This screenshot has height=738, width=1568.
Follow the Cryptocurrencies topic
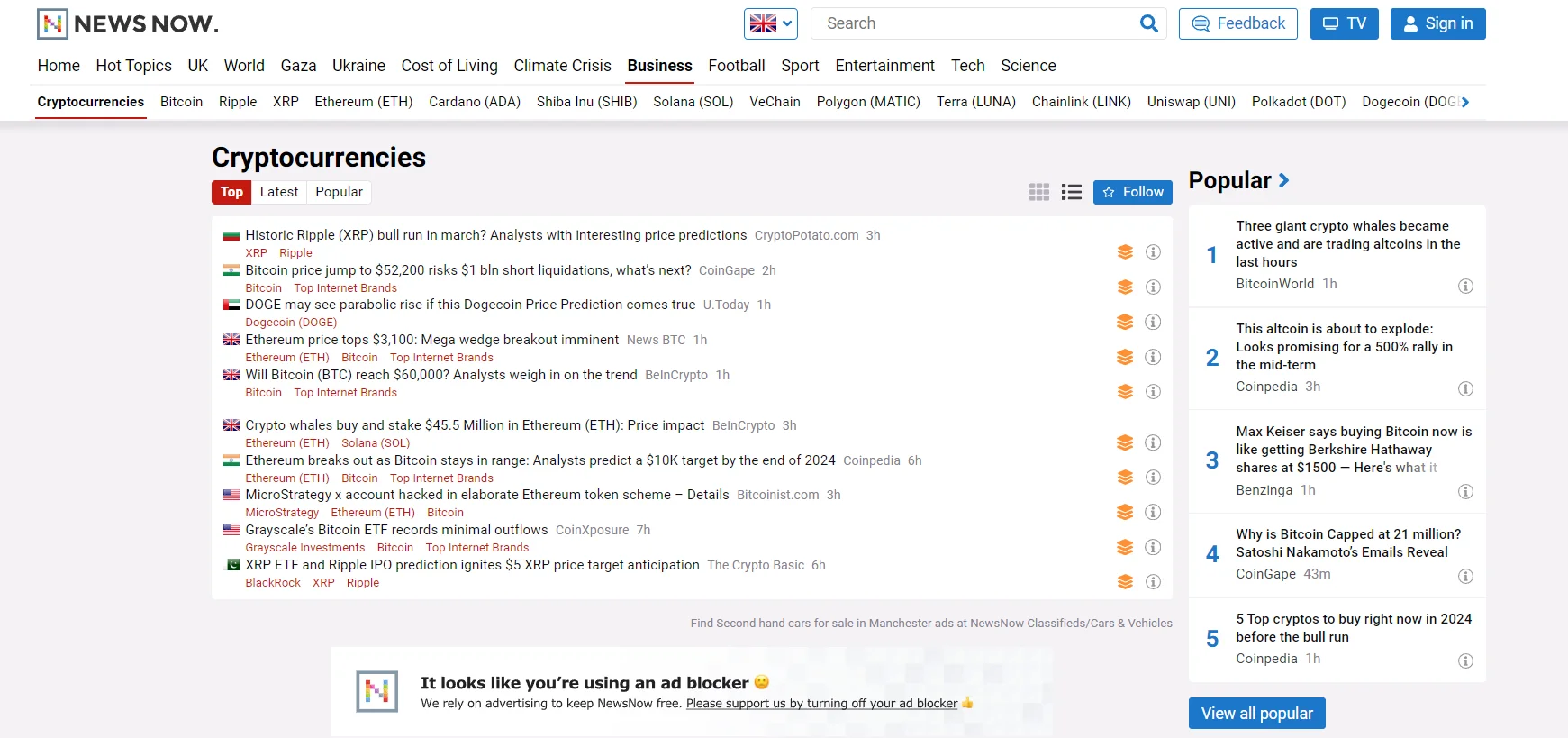(1133, 192)
